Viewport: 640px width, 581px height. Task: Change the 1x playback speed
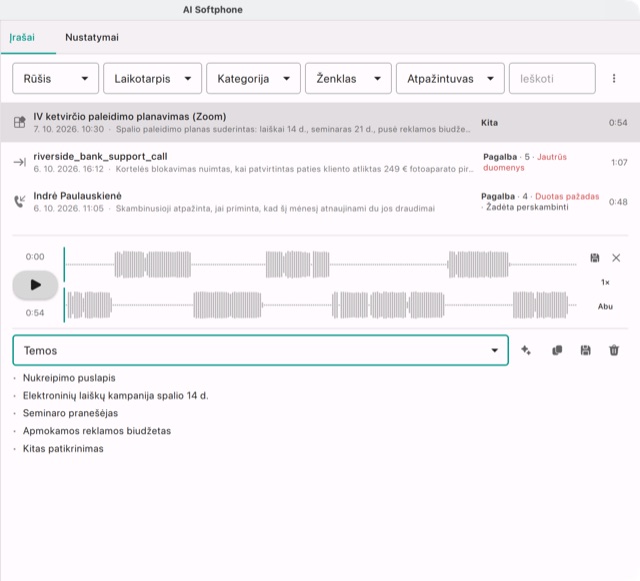click(605, 282)
